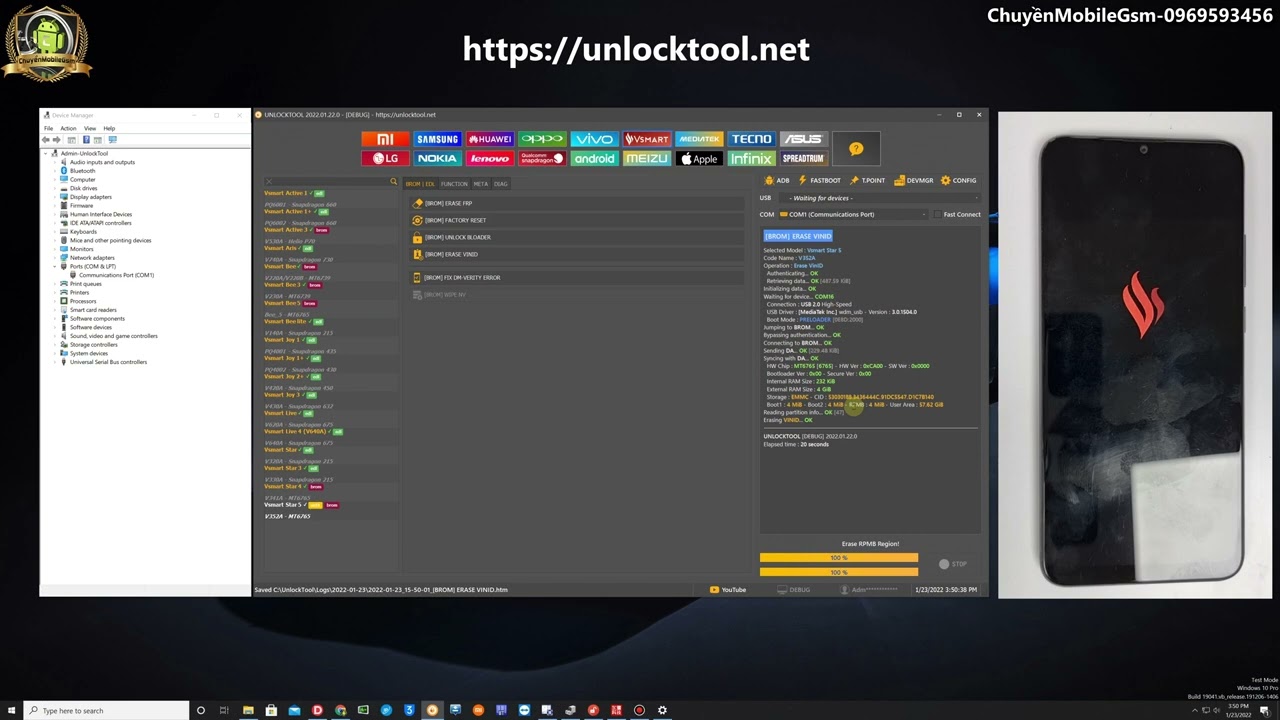This screenshot has height=720, width=1280.
Task: Click Windows Start button
Action: click(x=11, y=710)
